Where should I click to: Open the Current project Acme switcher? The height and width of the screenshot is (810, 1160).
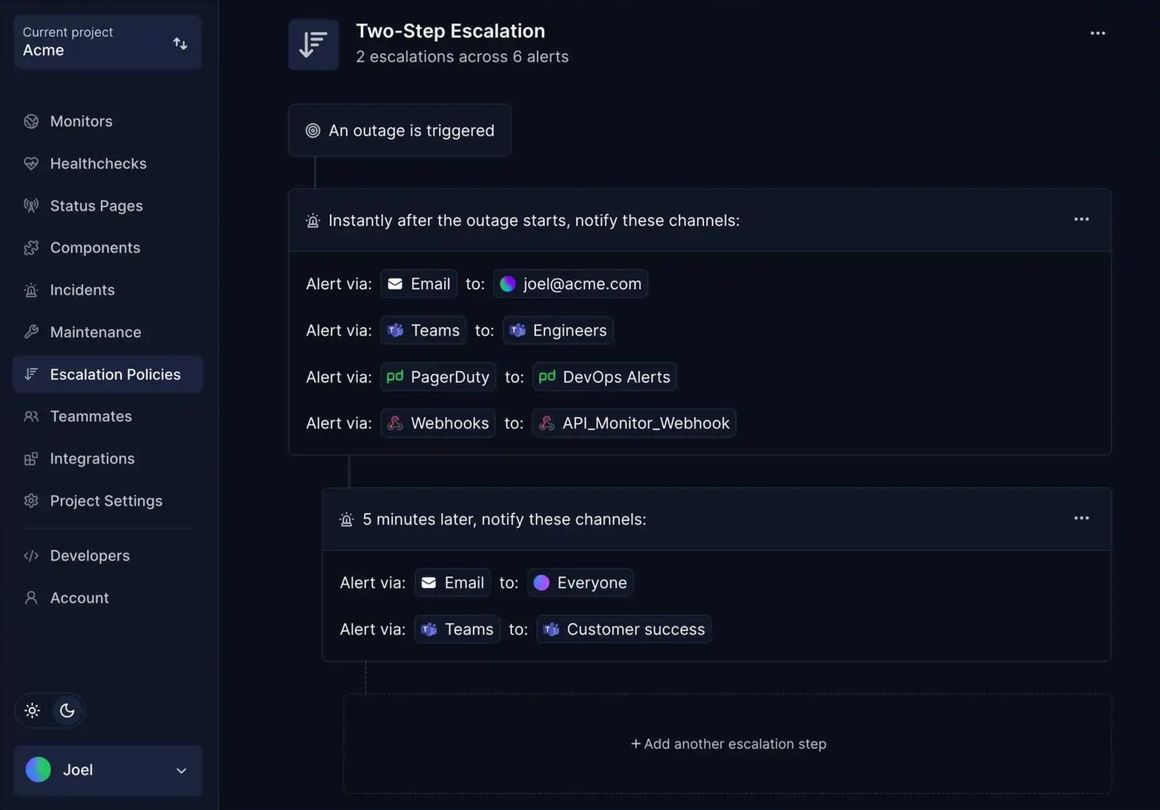pyautogui.click(x=107, y=42)
